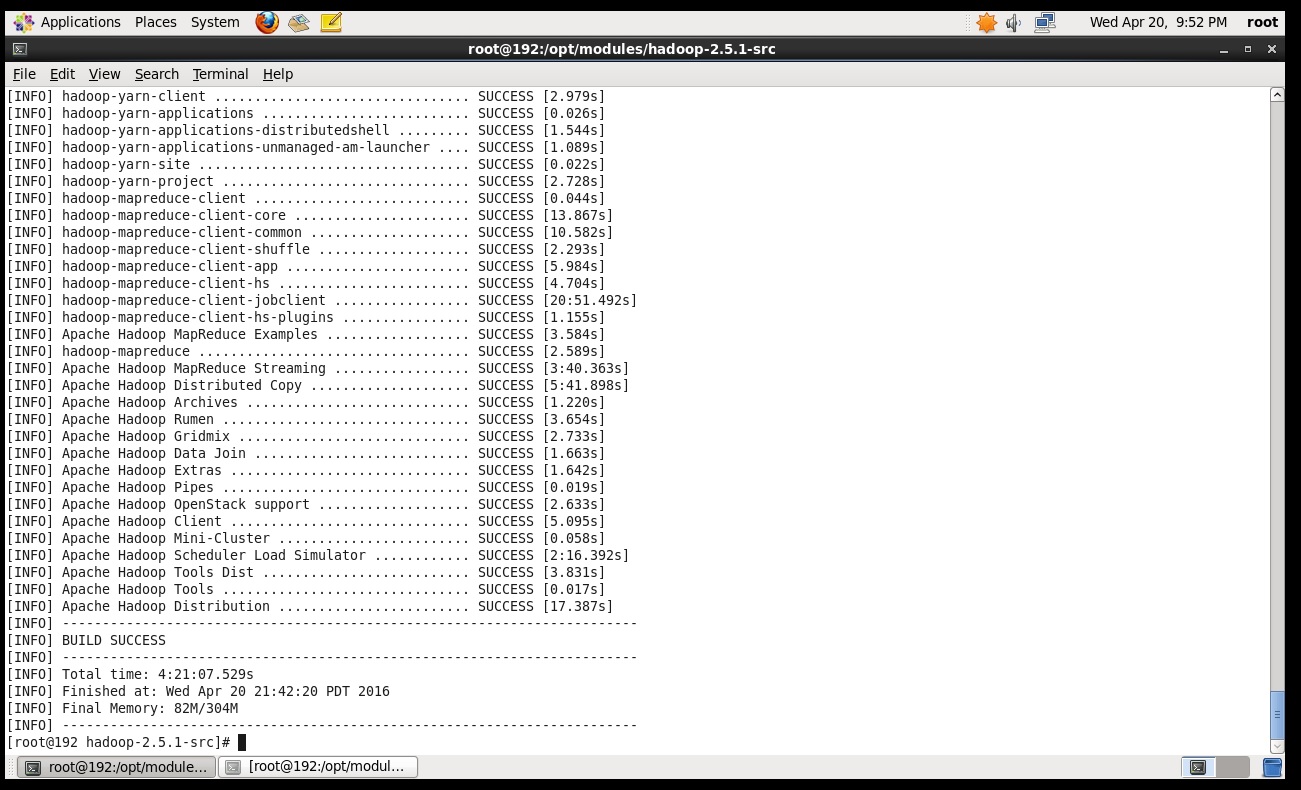The height and width of the screenshot is (790, 1301).
Task: Click the Apache Hadoop Distribution line
Action: coord(310,606)
